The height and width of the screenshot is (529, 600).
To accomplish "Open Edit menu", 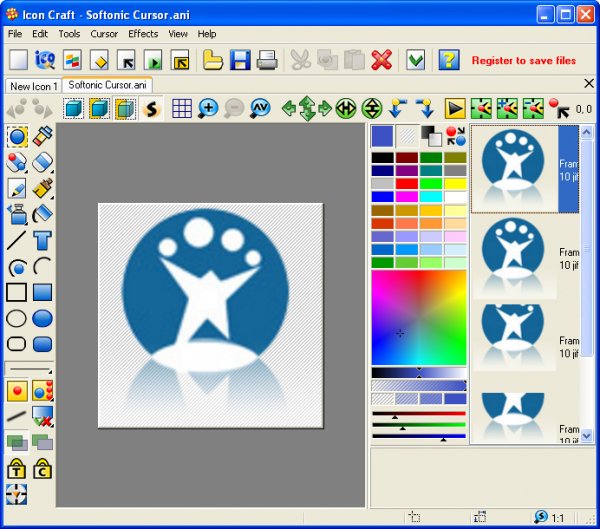I will [x=40, y=34].
